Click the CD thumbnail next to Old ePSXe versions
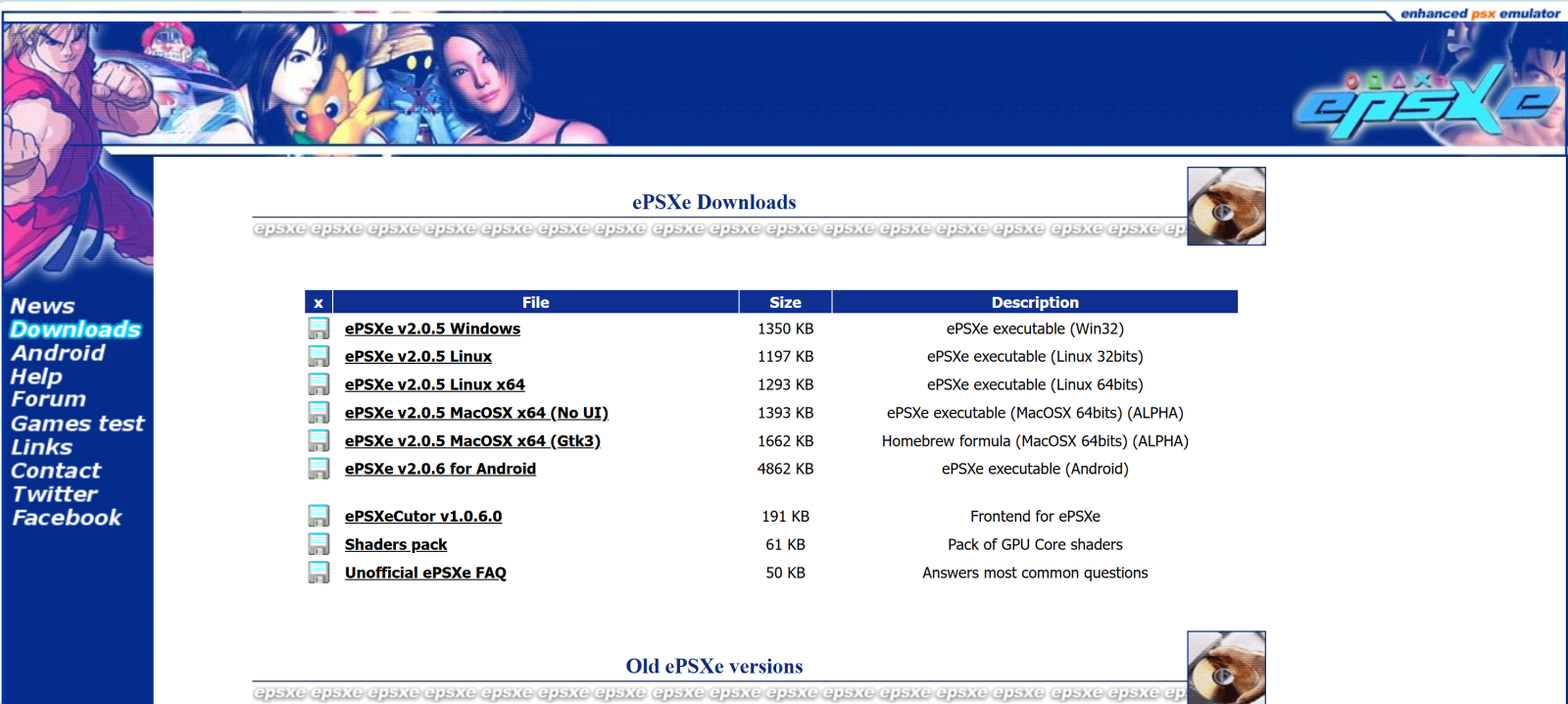The image size is (1568, 704). (x=1226, y=668)
